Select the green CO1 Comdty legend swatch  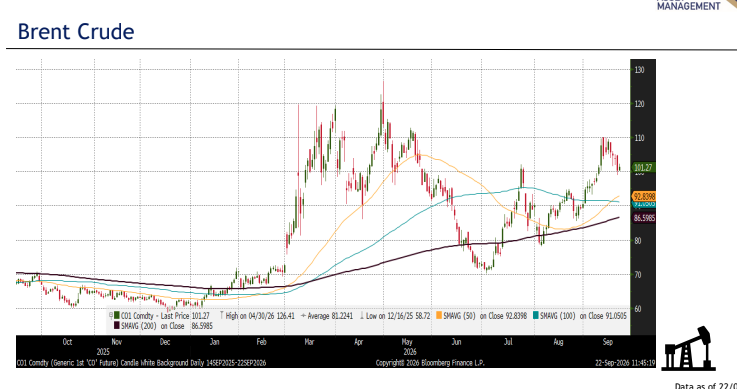117,316
